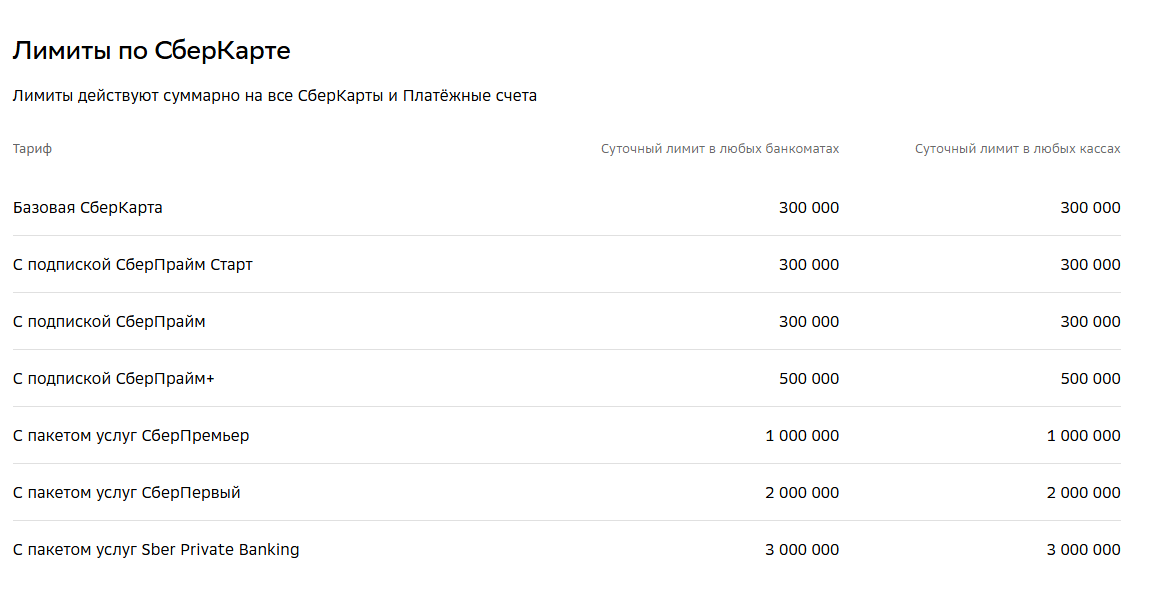Click the "Тариф" column header
The width and height of the screenshot is (1172, 591).
[33, 149]
